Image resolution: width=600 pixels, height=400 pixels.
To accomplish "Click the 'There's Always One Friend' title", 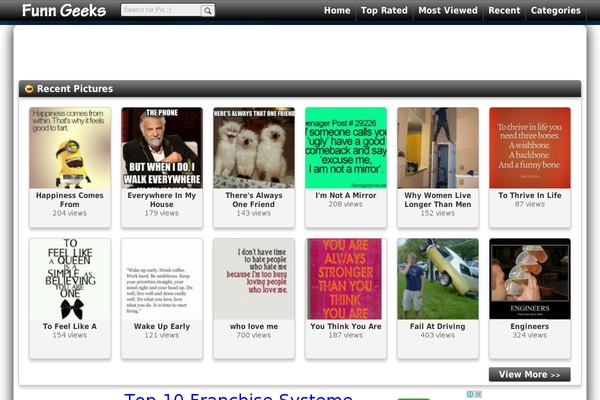I will coord(254,200).
